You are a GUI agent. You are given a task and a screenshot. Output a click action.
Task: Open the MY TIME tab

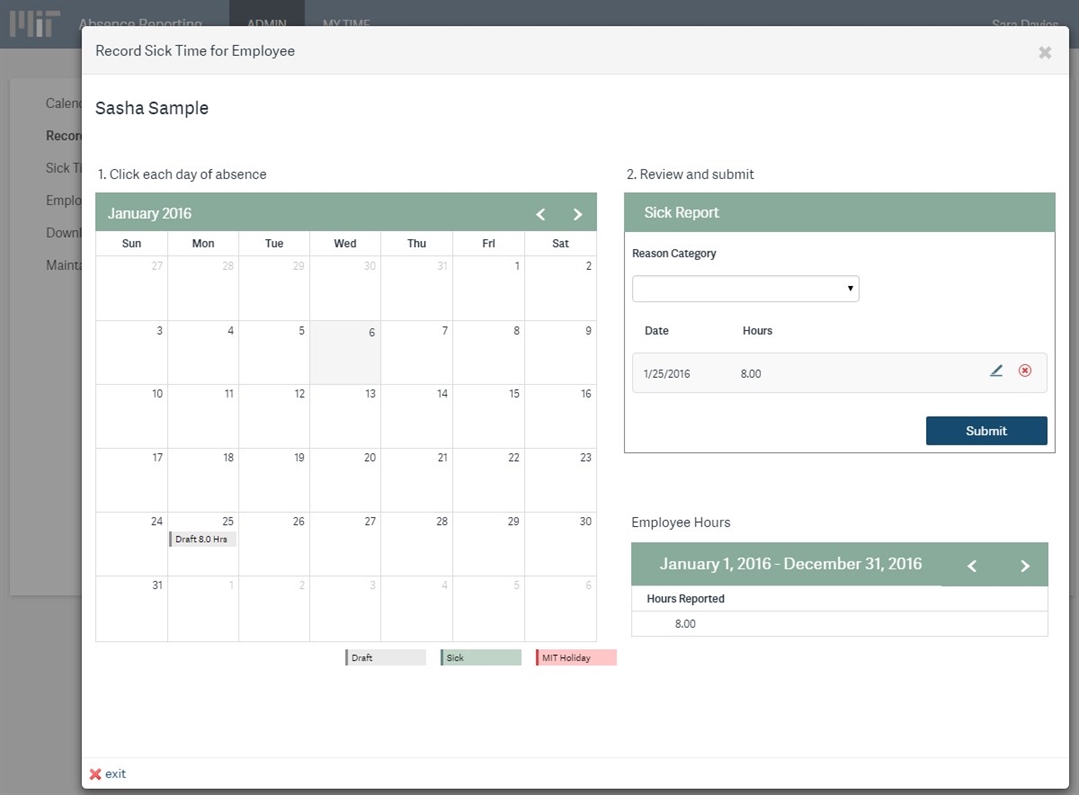(346, 24)
